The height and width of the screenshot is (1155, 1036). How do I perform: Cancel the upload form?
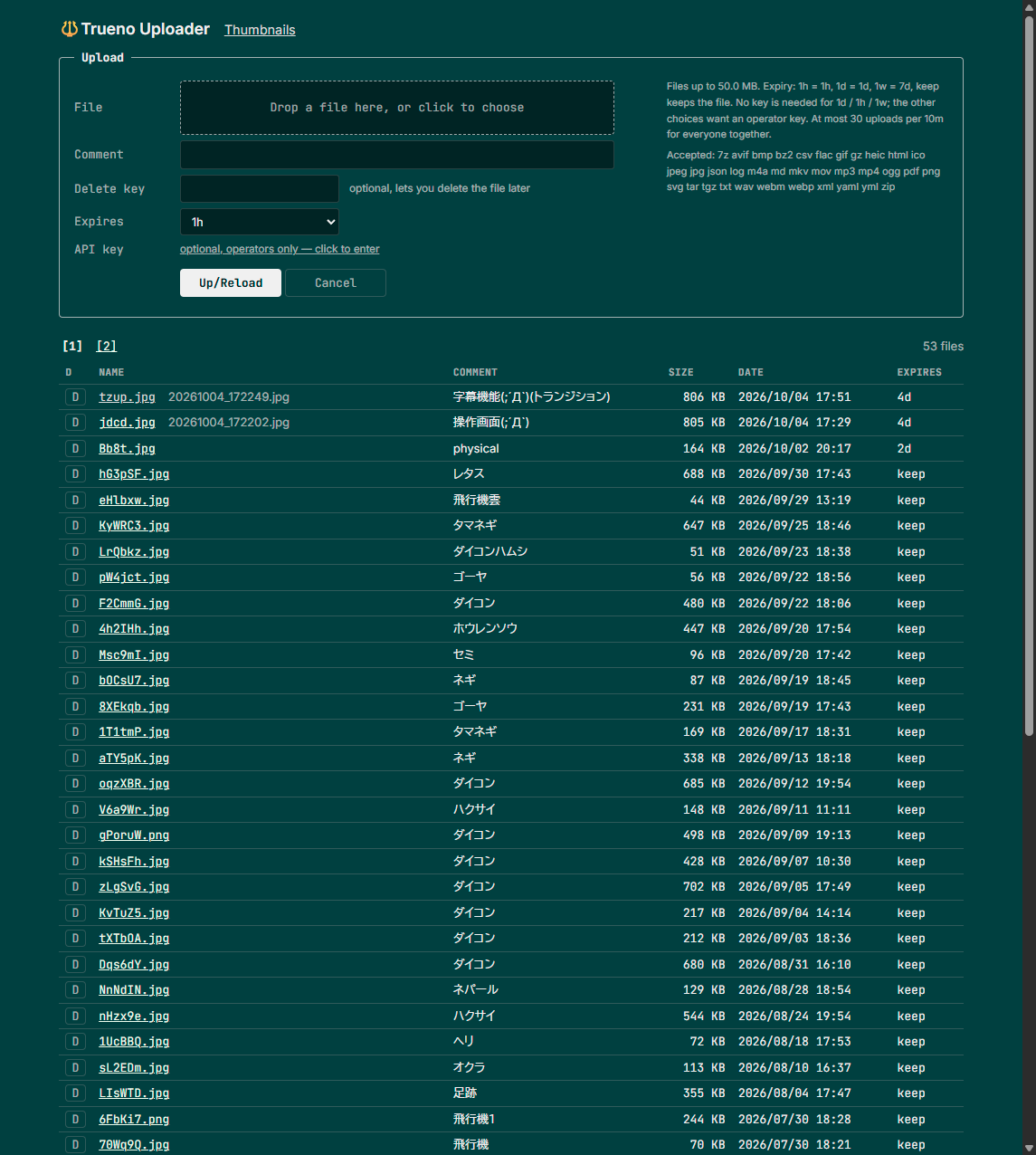pyautogui.click(x=336, y=282)
